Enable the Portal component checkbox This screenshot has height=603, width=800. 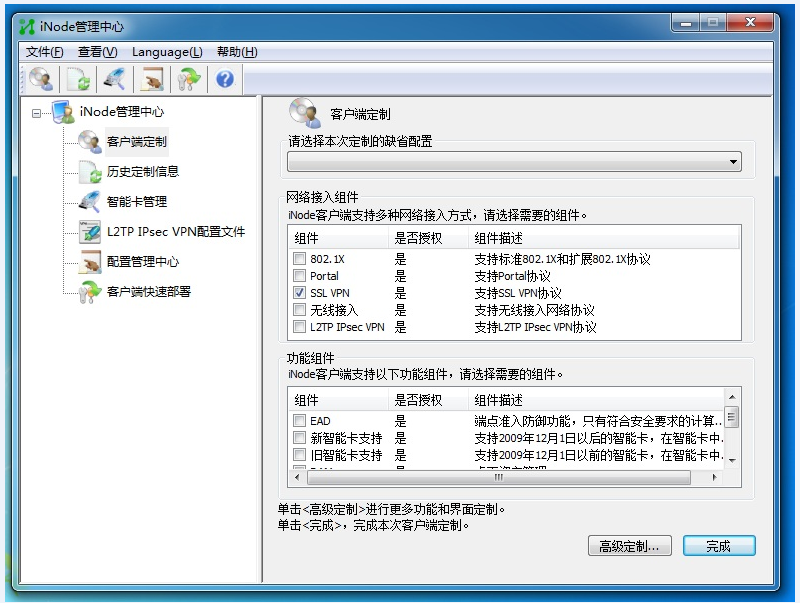pos(299,276)
